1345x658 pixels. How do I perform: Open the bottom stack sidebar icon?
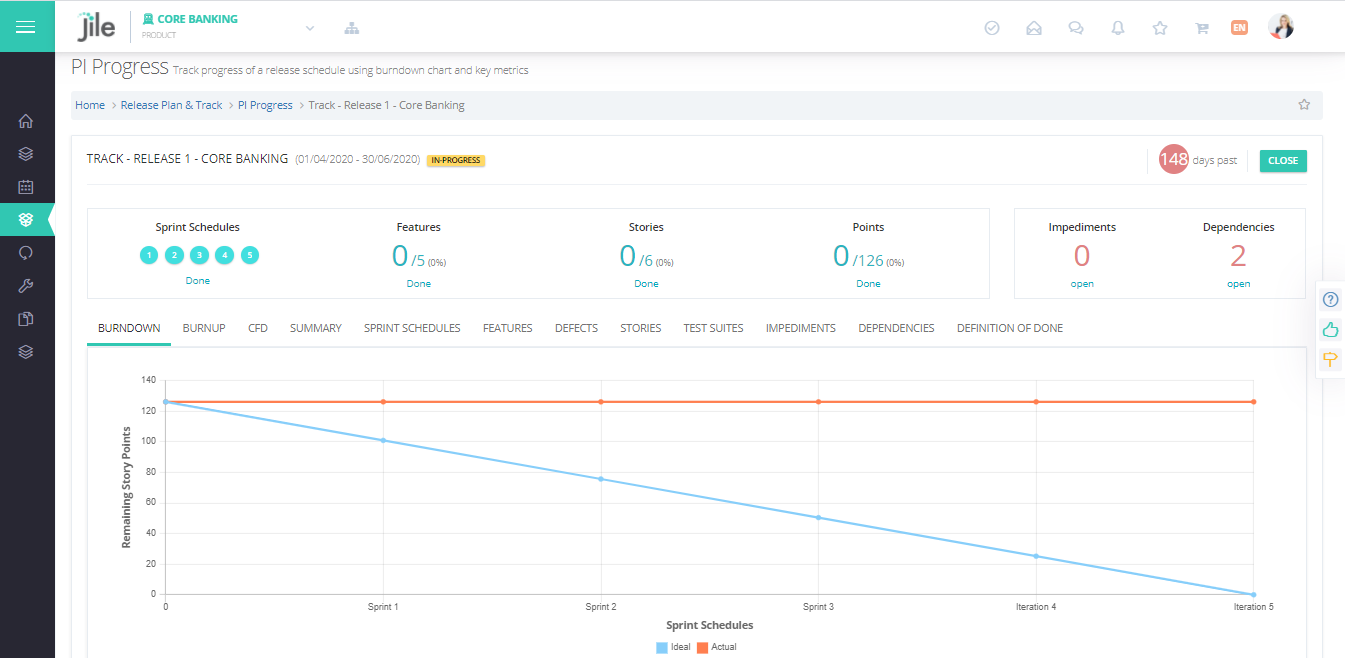coord(26,352)
